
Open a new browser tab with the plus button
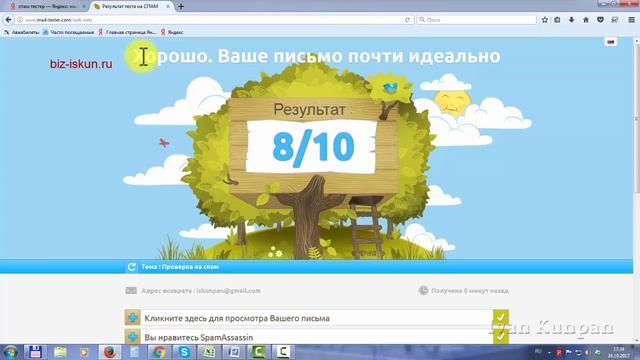(x=181, y=7)
